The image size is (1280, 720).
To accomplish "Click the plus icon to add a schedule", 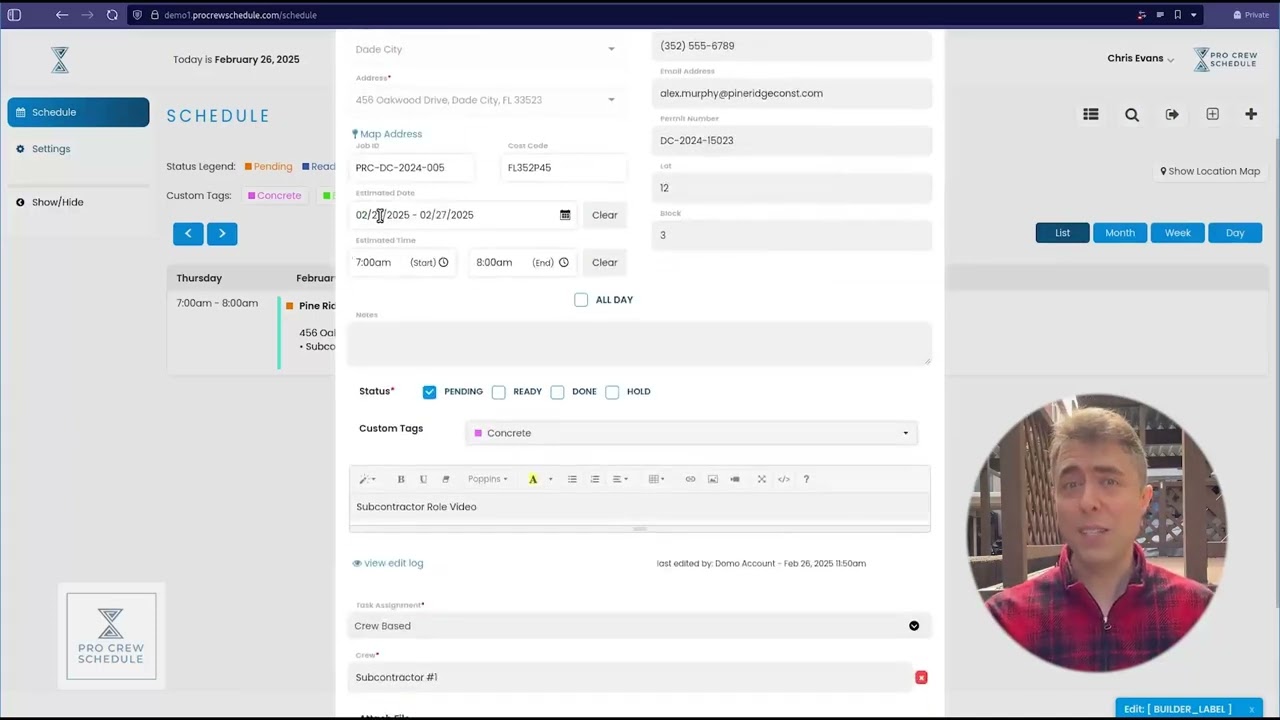I will (x=1251, y=115).
